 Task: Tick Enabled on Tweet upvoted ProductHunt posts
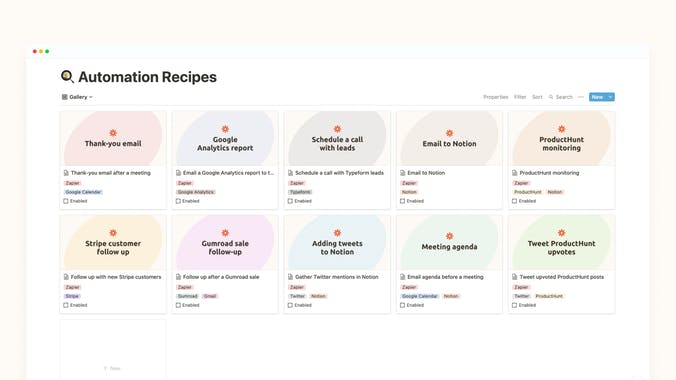[514, 305]
